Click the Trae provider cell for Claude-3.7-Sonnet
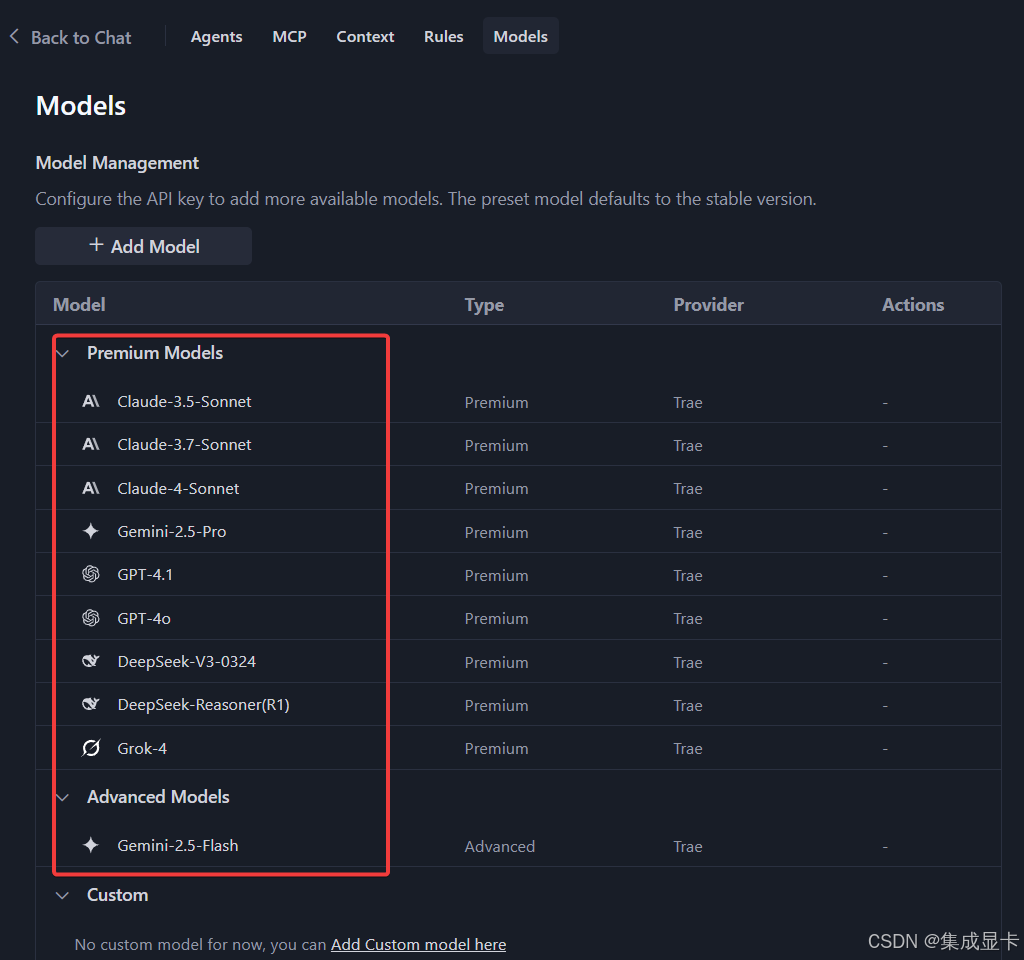Screen dimensions: 1024x960 pyautogui.click(x=688, y=445)
